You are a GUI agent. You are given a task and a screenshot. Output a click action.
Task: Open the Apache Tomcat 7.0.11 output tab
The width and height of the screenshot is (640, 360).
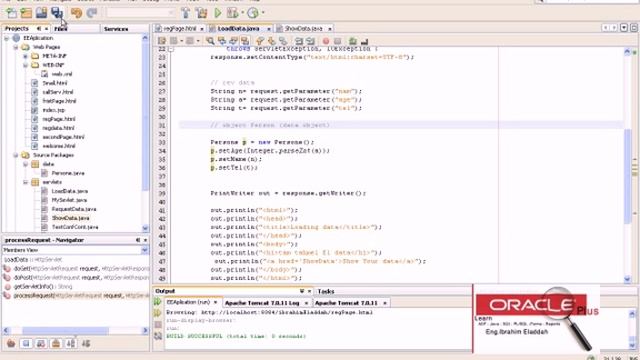tap(347, 303)
